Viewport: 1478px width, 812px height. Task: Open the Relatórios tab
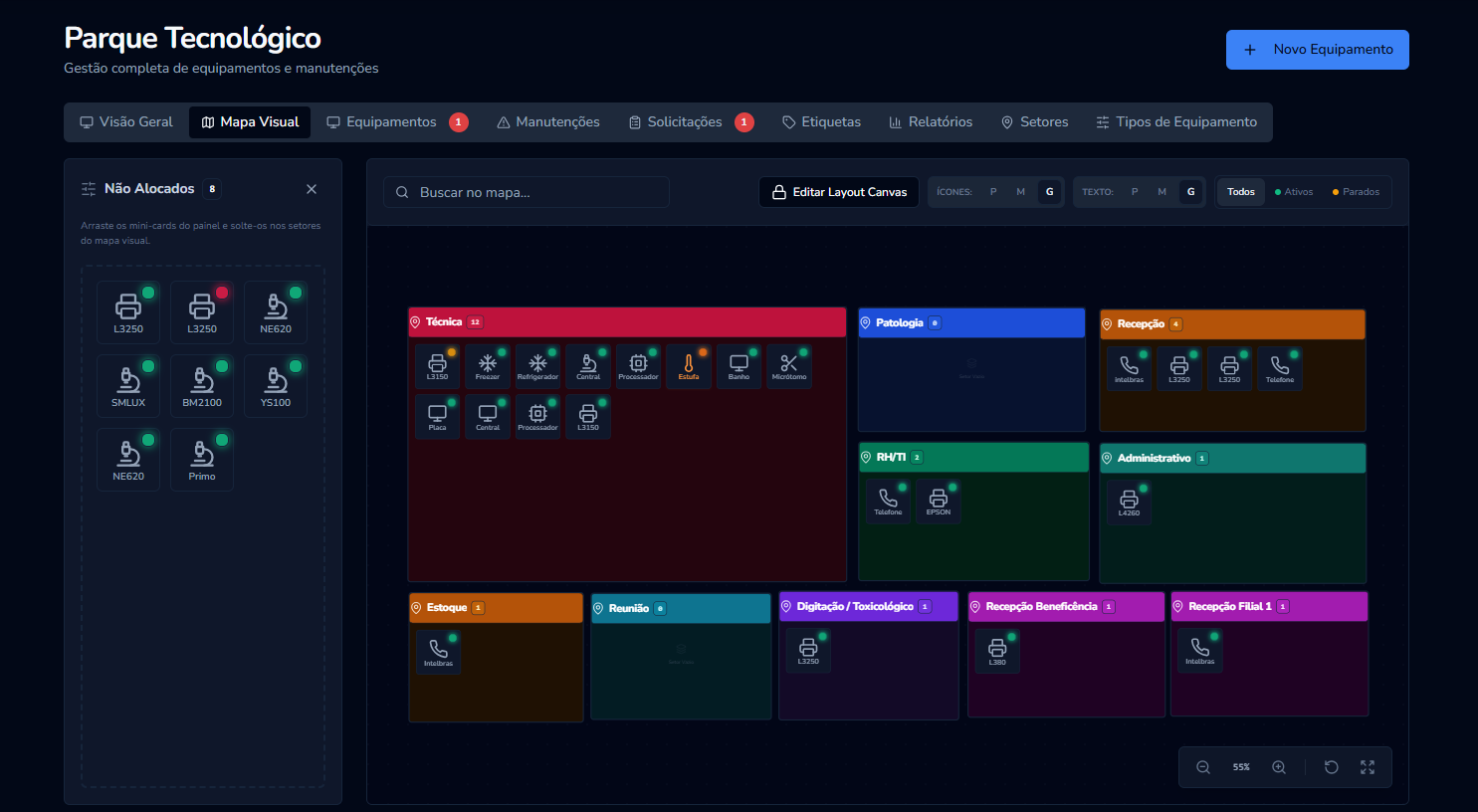tap(931, 122)
